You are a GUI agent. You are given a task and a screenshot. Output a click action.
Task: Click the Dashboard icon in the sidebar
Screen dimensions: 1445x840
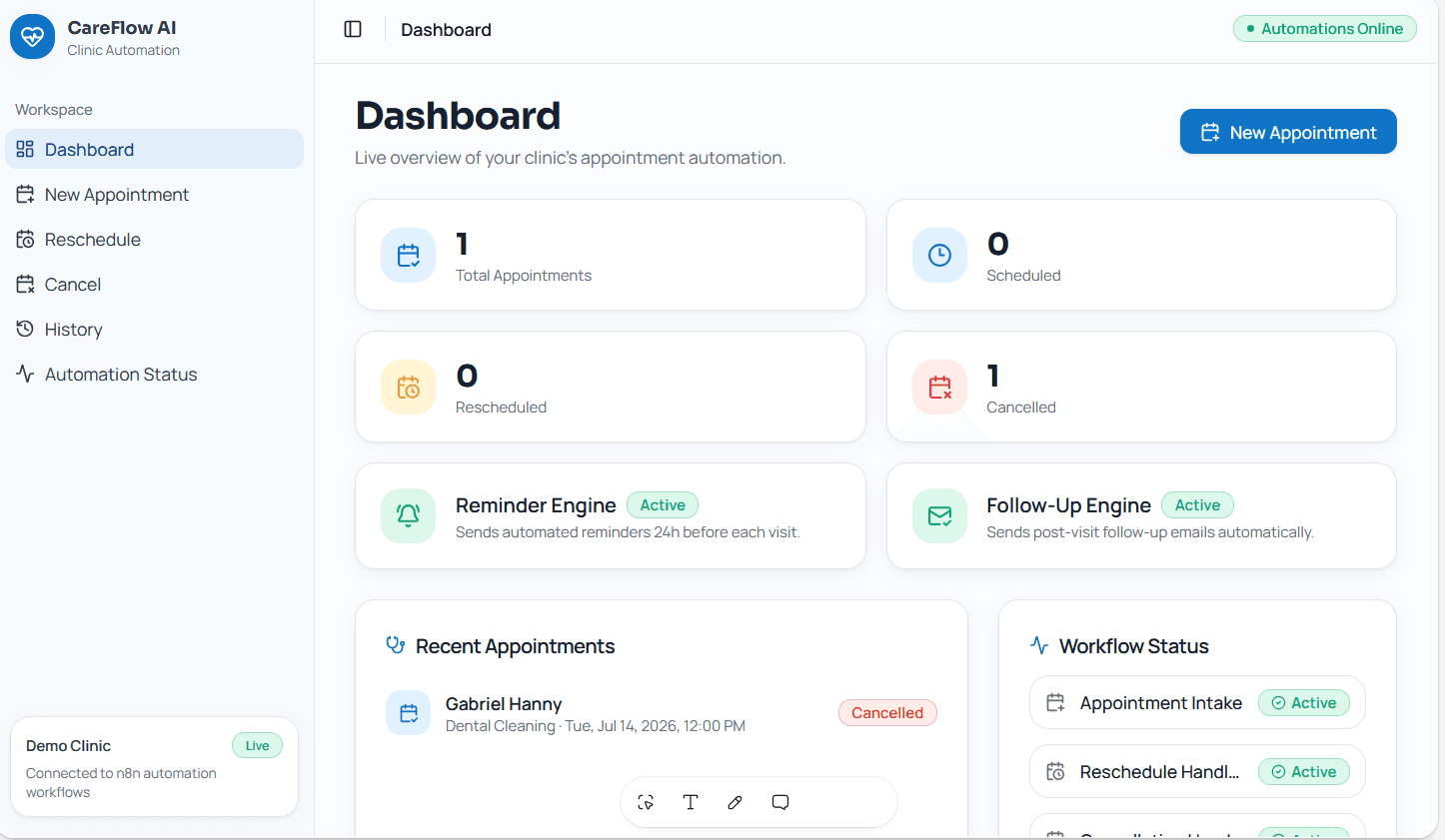[x=25, y=149]
